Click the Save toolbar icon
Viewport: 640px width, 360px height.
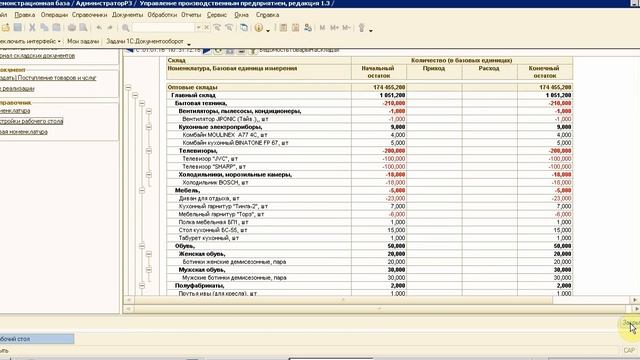(18, 28)
